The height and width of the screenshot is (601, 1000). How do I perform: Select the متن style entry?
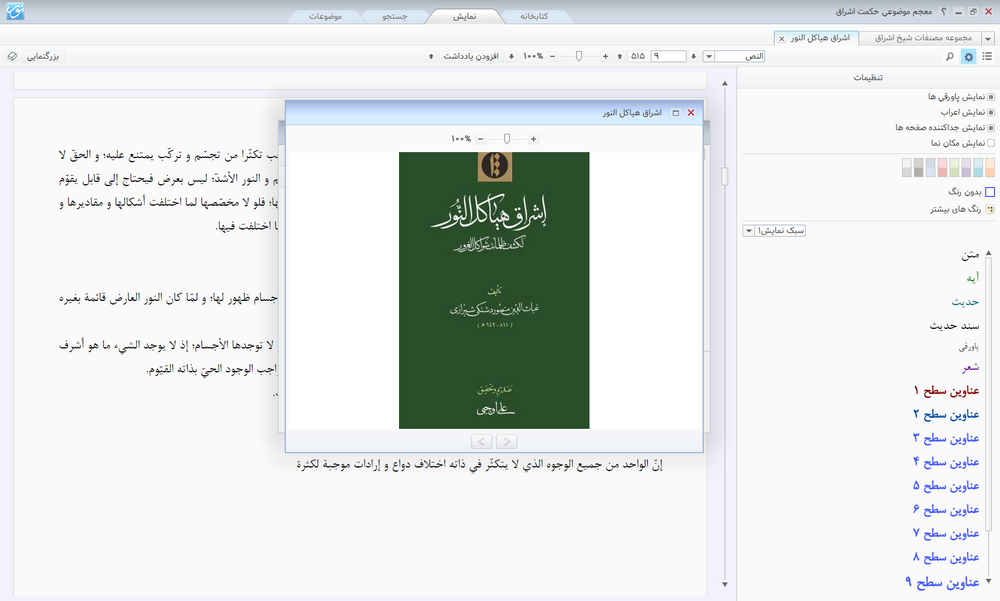pos(970,255)
